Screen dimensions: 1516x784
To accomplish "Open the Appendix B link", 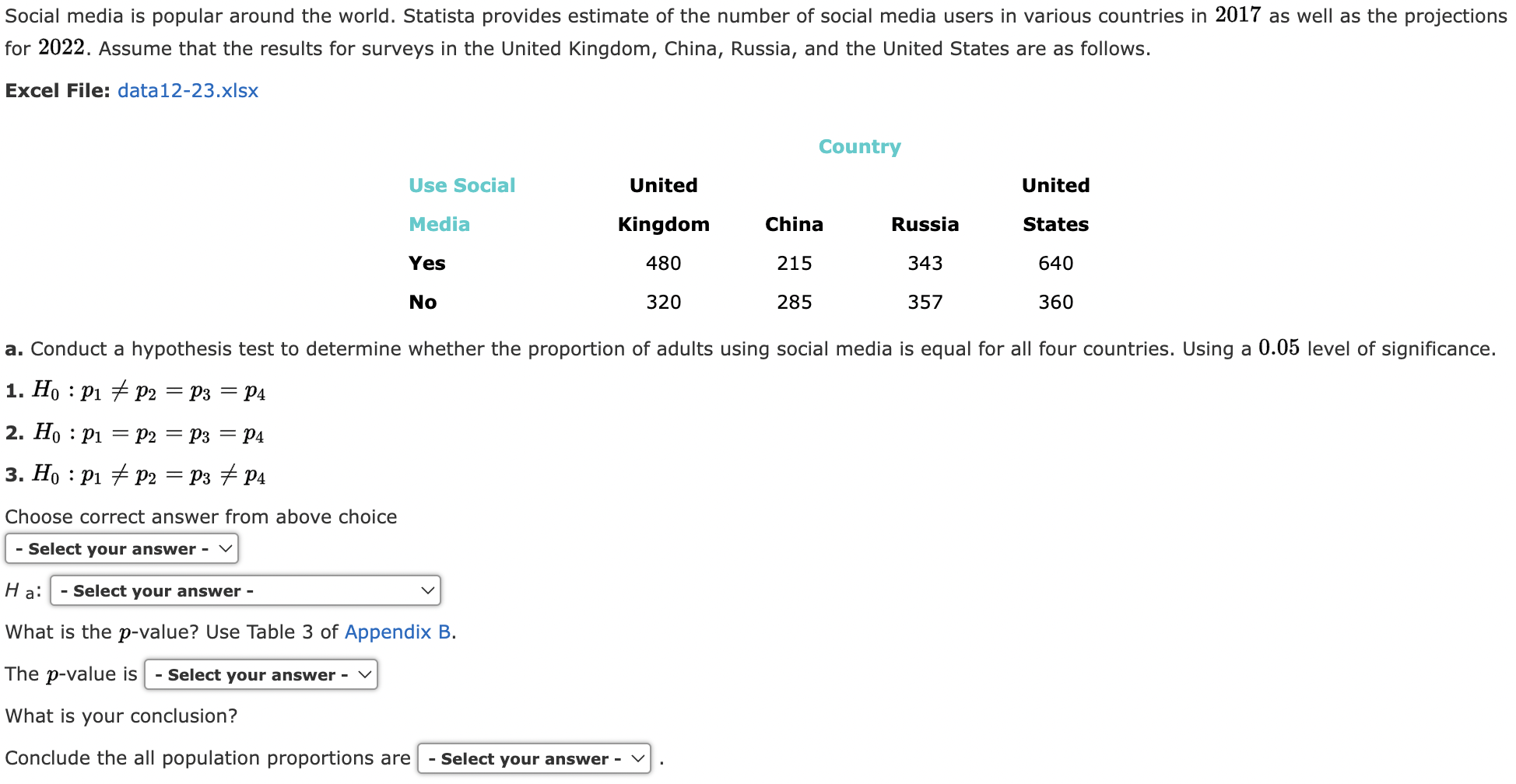I will point(398,632).
